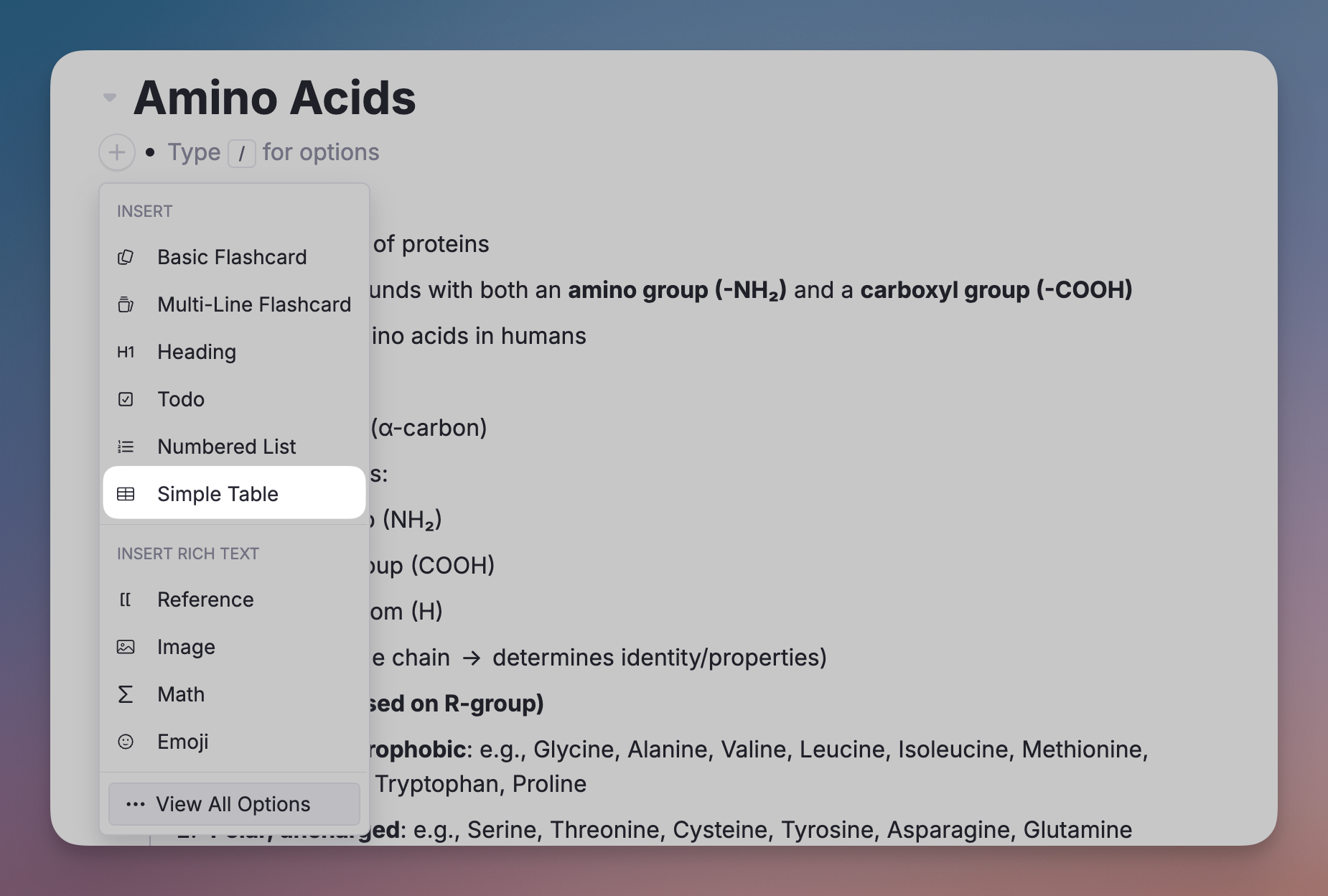The width and height of the screenshot is (1328, 896).
Task: Click the Todo checkbox icon
Action: pos(126,399)
